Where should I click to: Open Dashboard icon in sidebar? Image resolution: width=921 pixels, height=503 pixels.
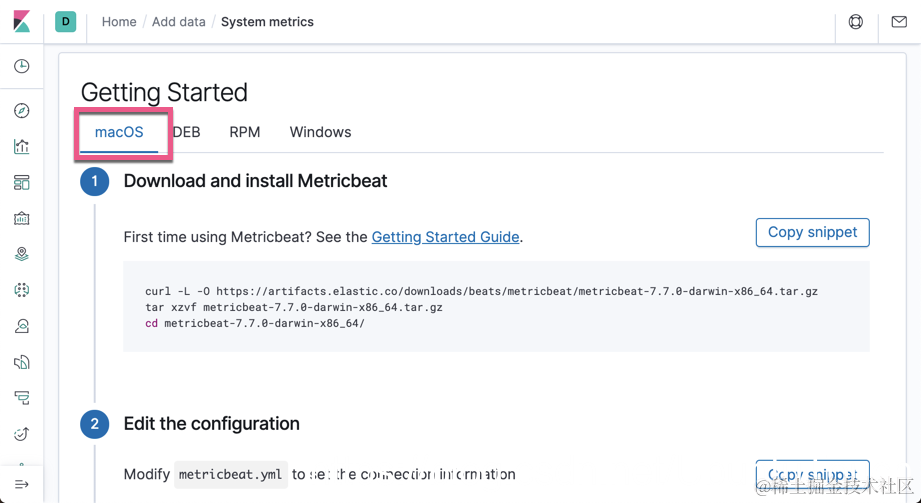(x=22, y=183)
